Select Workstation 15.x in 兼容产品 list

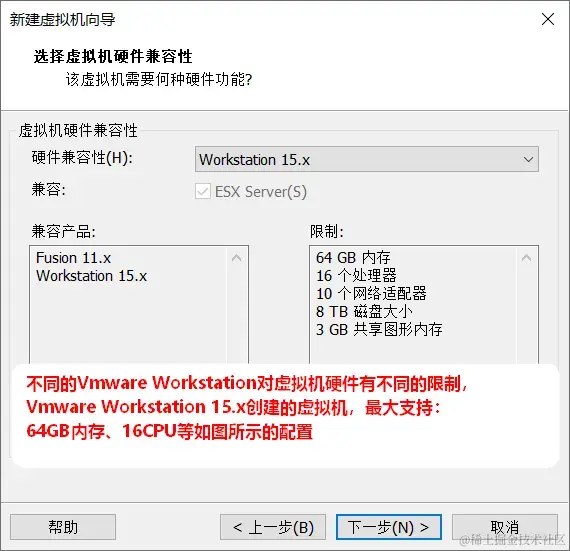click(x=91, y=276)
